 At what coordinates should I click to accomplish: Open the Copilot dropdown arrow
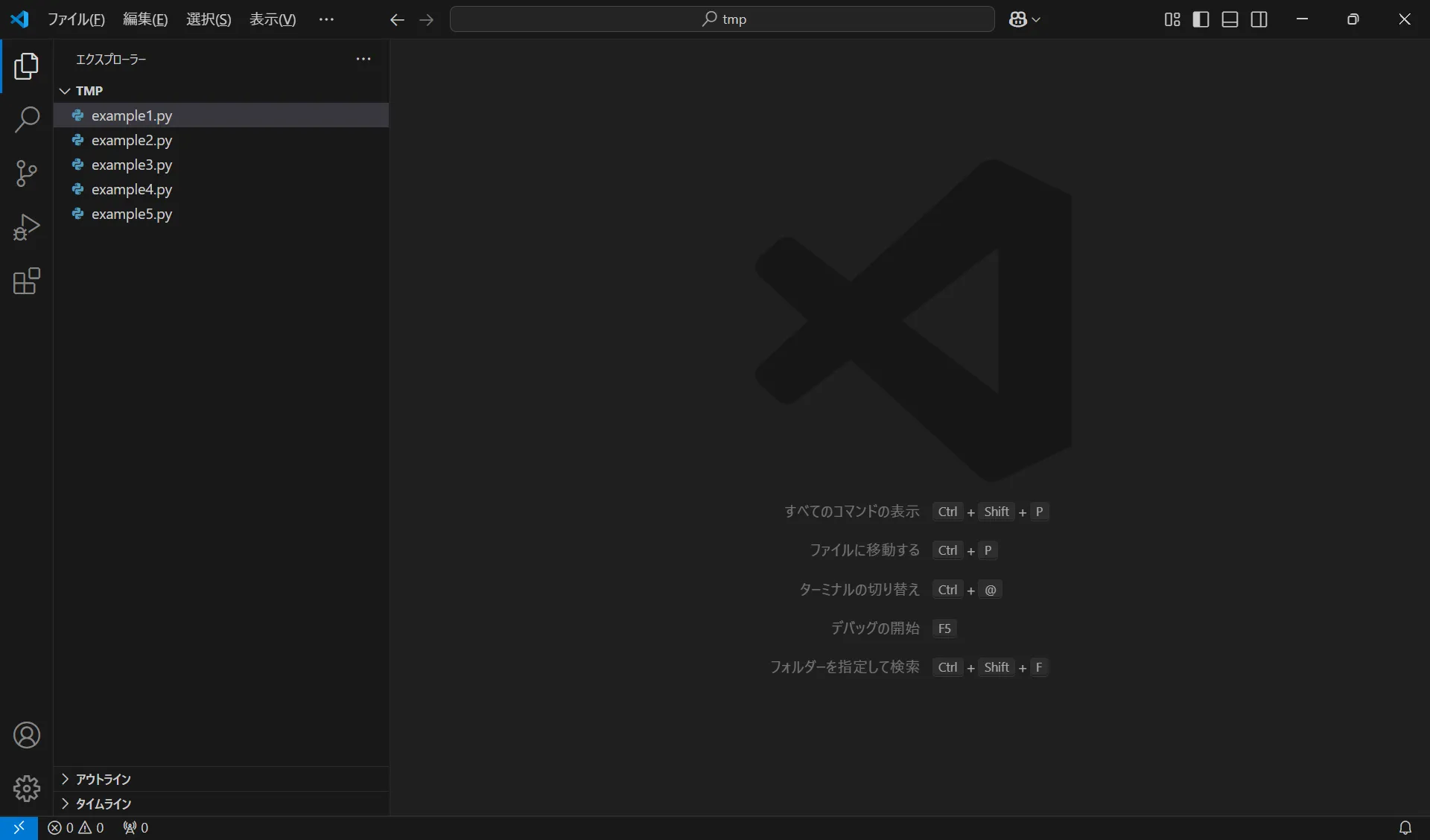pos(1036,19)
